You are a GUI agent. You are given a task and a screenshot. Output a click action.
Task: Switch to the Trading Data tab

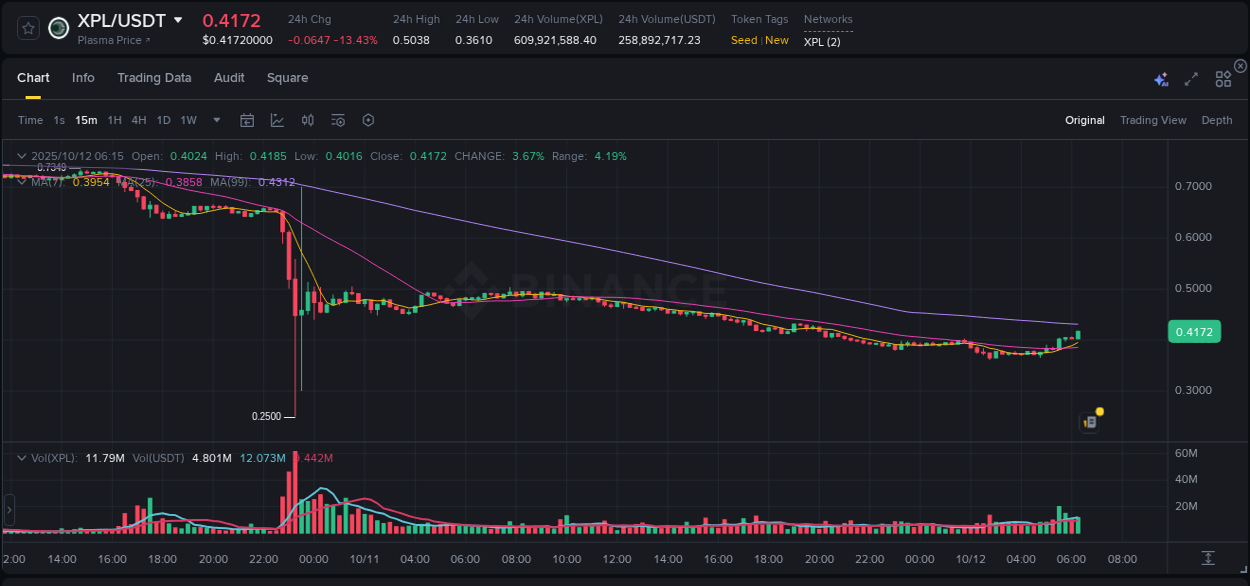tap(154, 77)
